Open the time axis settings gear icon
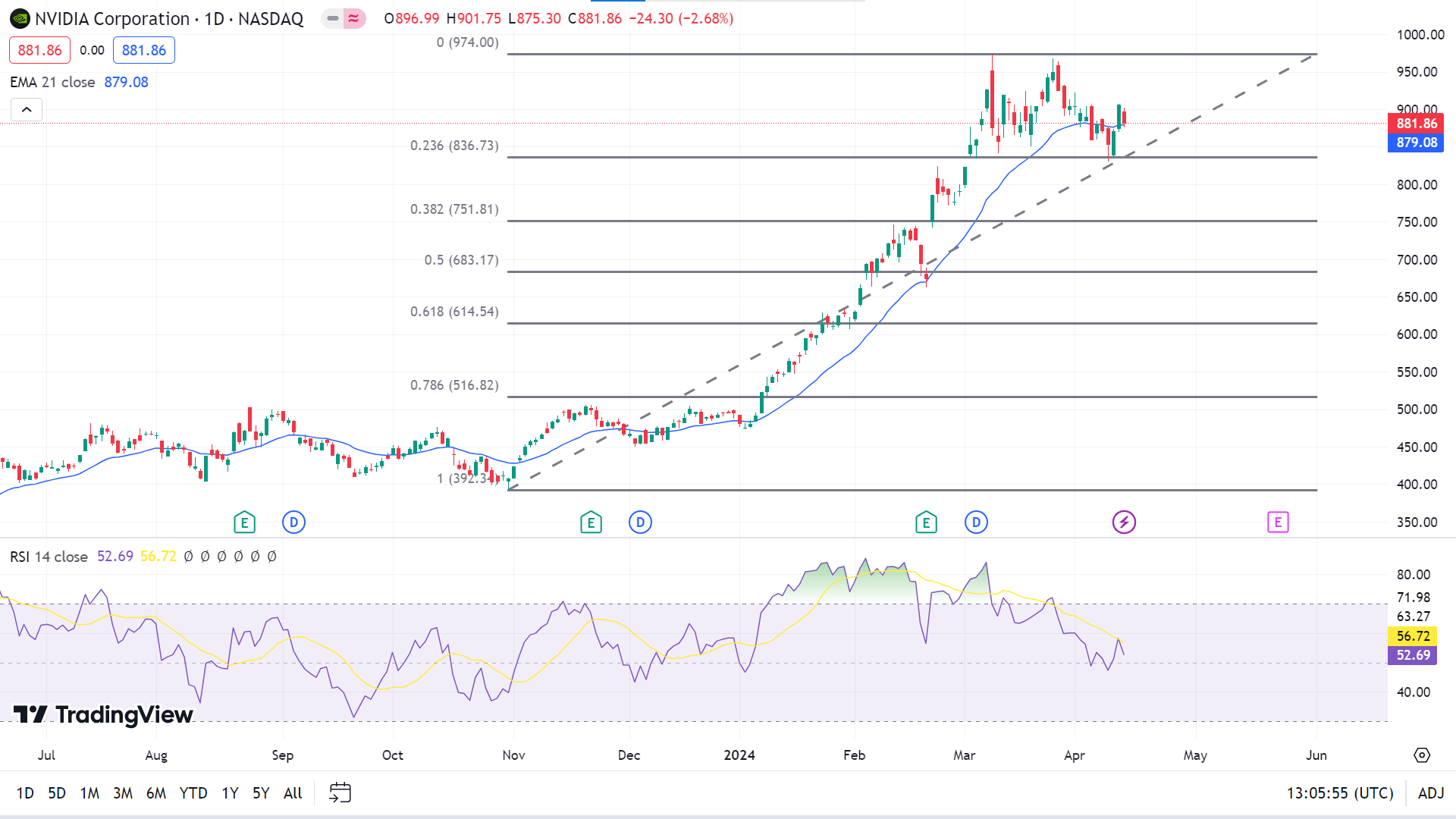Image resolution: width=1456 pixels, height=819 pixels. tap(1422, 755)
